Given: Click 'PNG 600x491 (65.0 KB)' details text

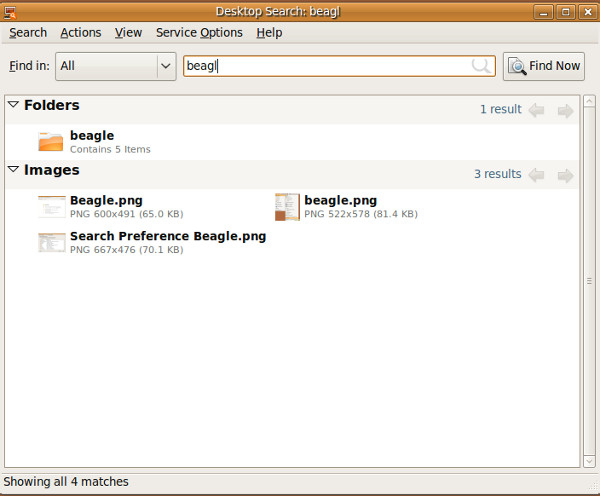Looking at the screenshot, I should tap(127, 214).
